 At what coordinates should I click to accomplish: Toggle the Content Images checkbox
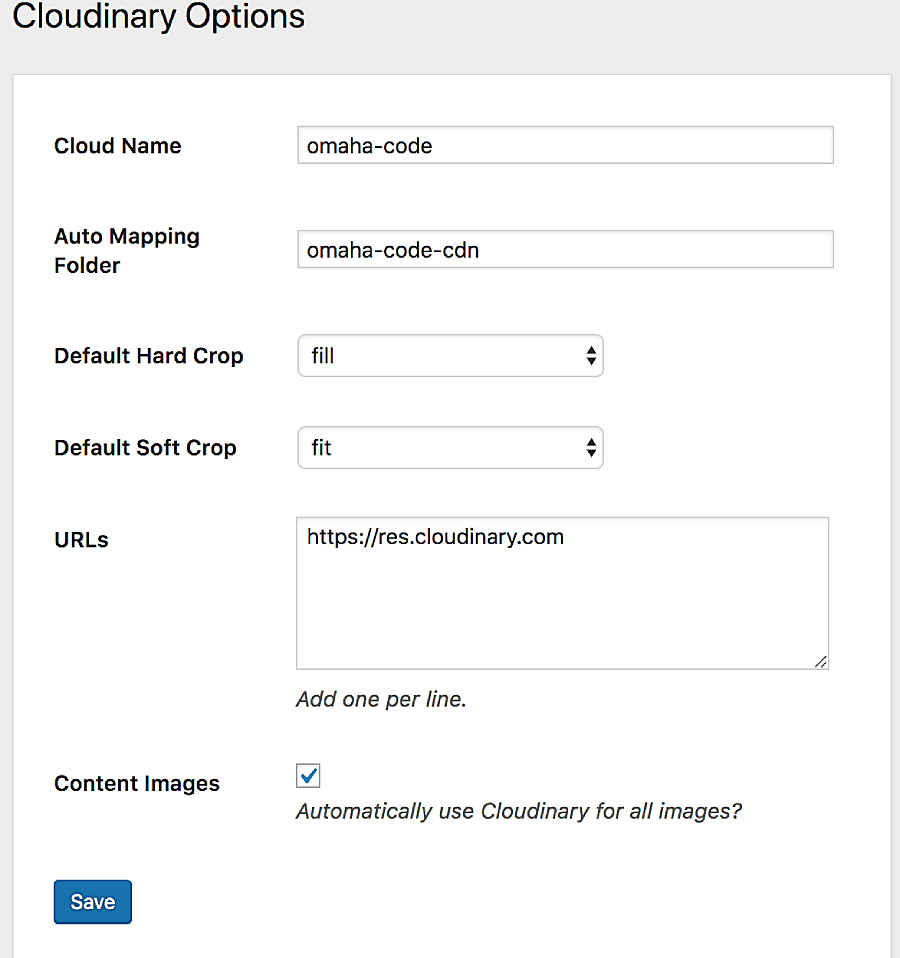pos(308,776)
